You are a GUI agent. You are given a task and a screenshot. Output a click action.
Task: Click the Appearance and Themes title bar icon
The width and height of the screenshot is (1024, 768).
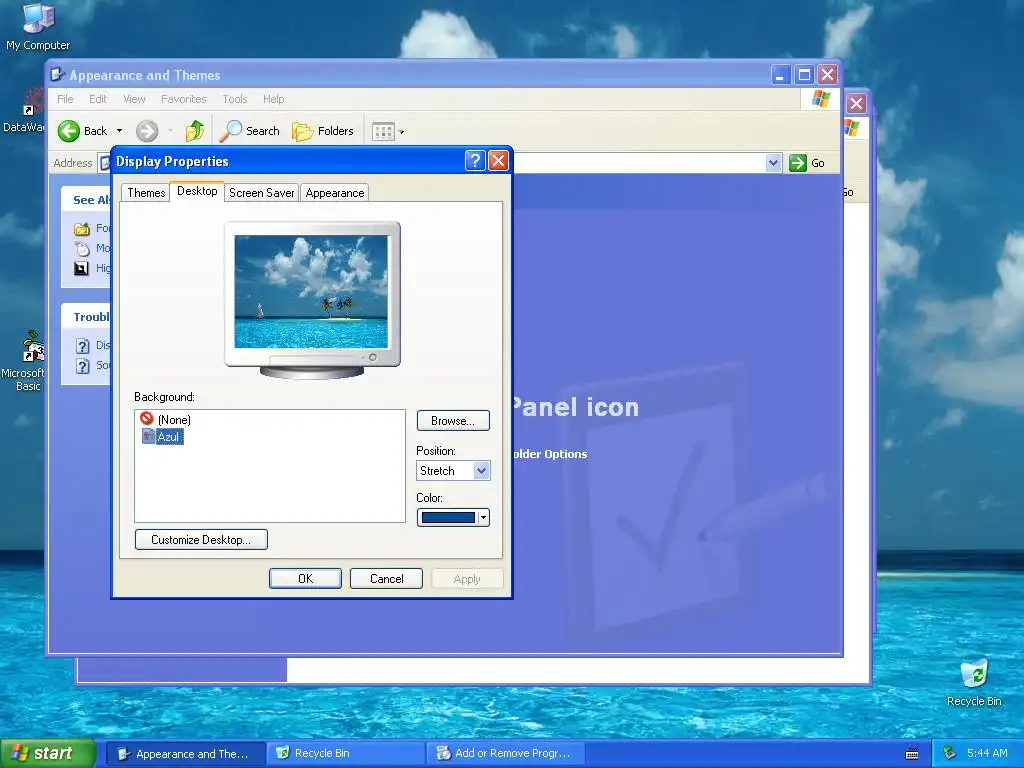[x=57, y=74]
